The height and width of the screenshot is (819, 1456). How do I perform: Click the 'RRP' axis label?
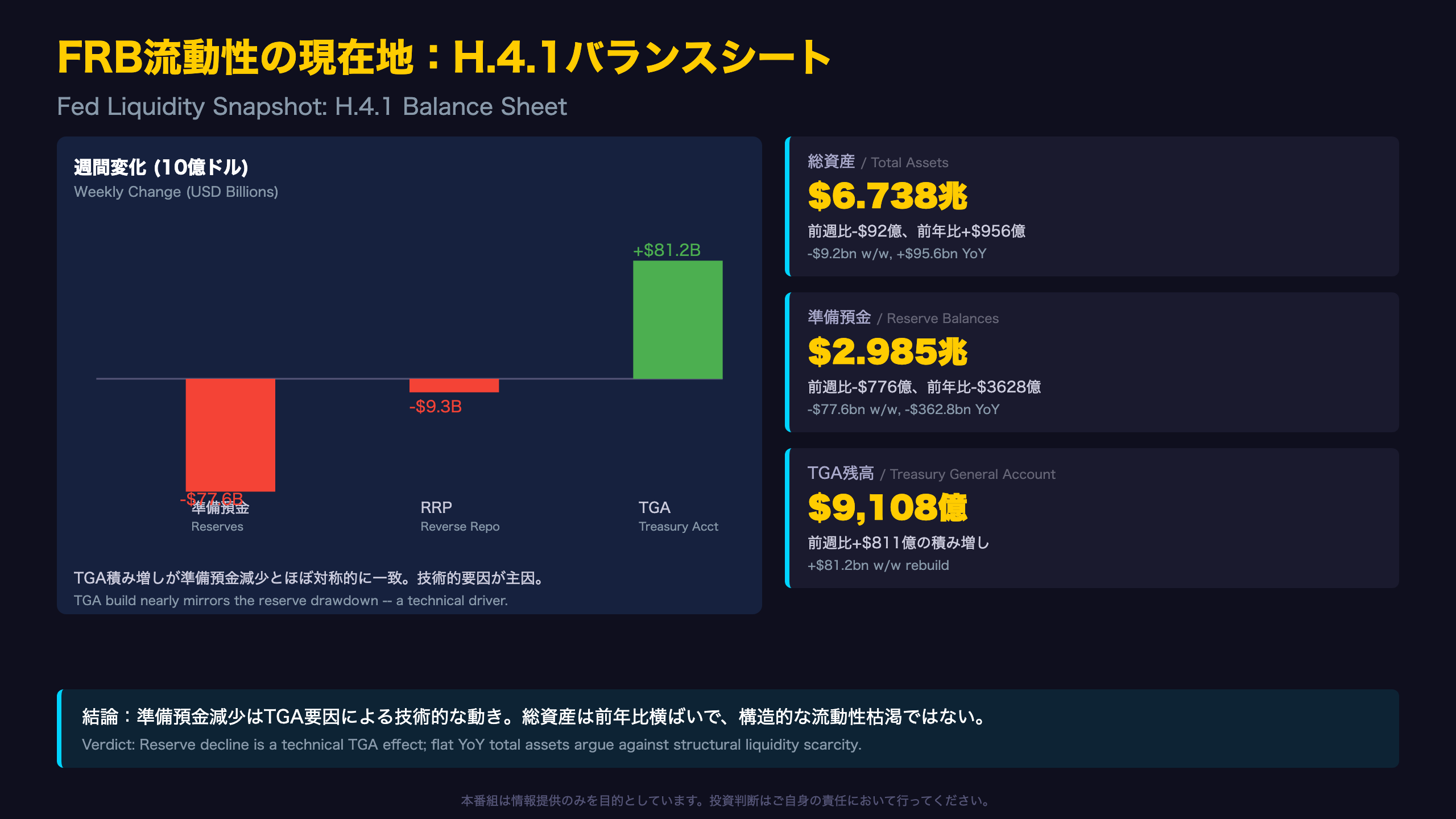click(436, 507)
